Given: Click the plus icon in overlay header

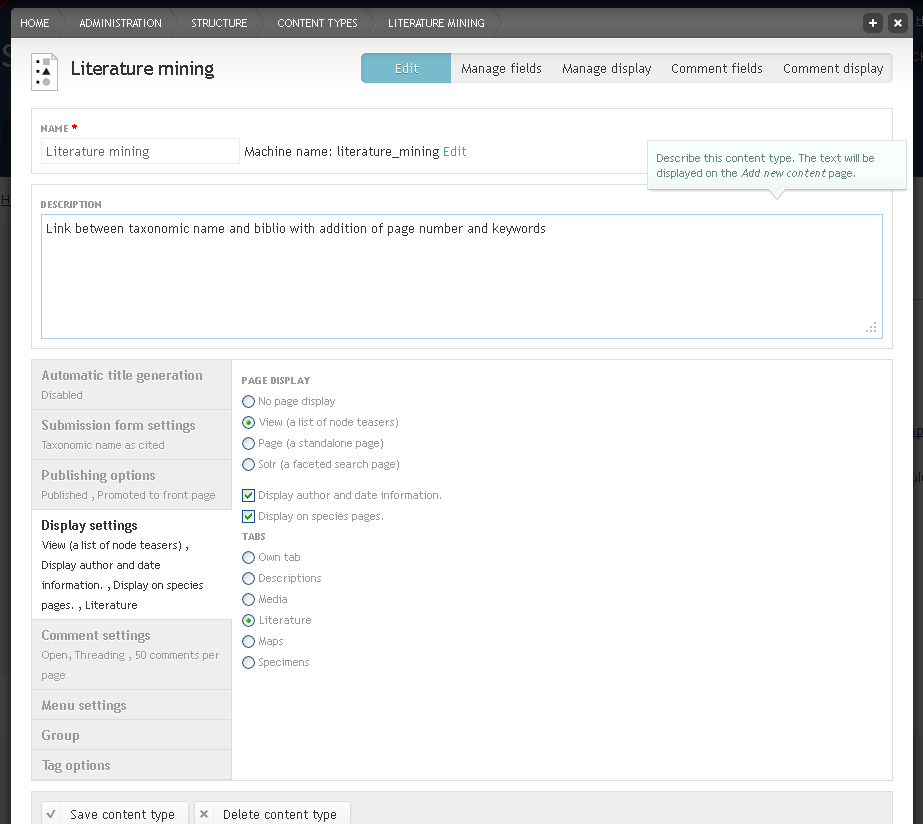Looking at the screenshot, I should pyautogui.click(x=873, y=23).
